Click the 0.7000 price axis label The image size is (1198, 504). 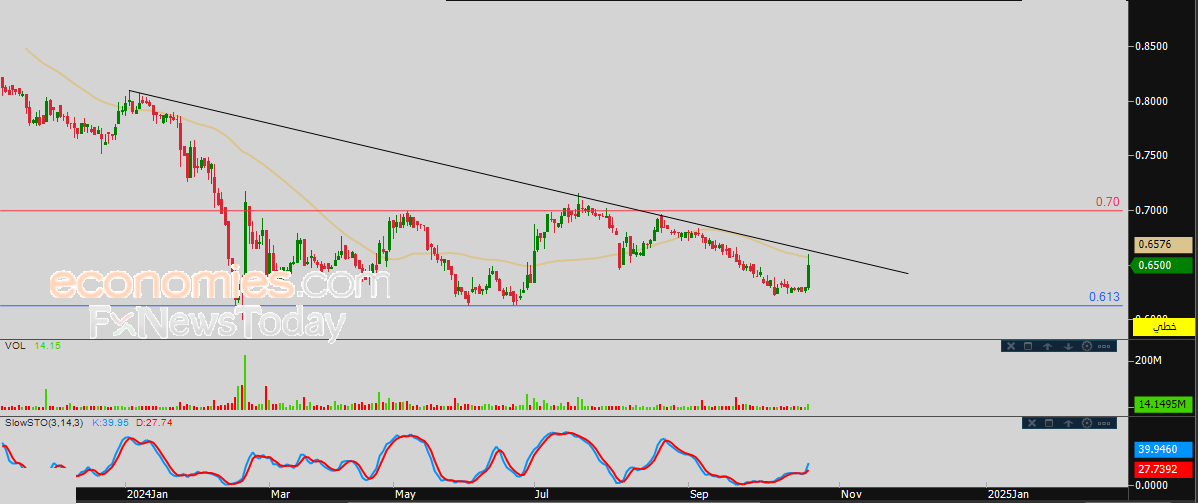(x=1151, y=211)
